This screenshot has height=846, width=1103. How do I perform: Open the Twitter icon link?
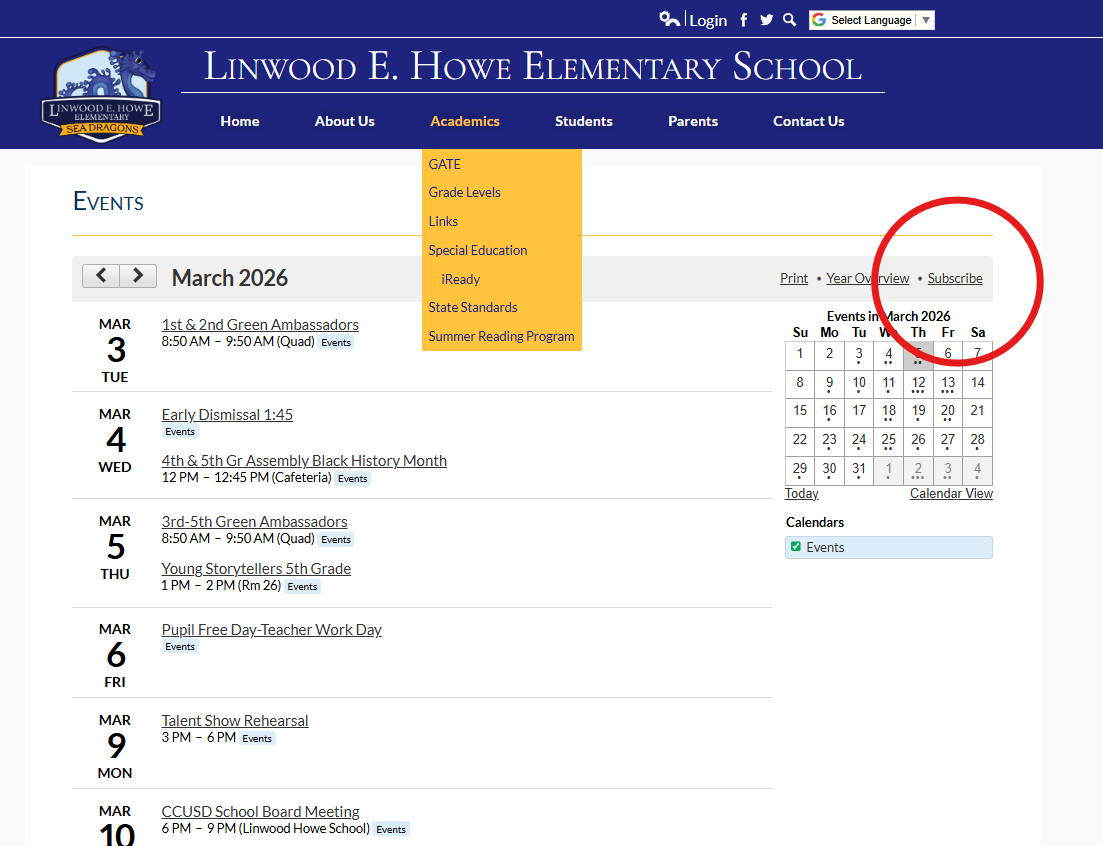click(766, 20)
